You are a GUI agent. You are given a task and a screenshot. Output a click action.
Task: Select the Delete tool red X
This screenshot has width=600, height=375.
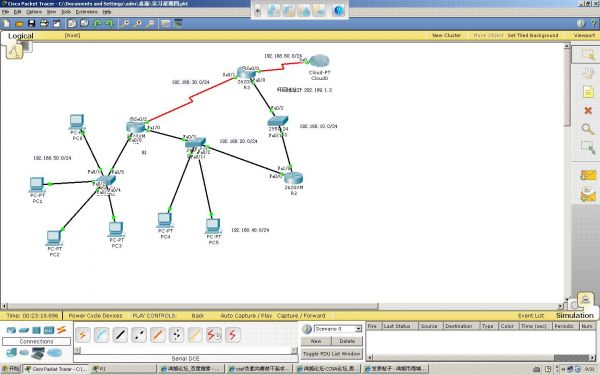(588, 111)
